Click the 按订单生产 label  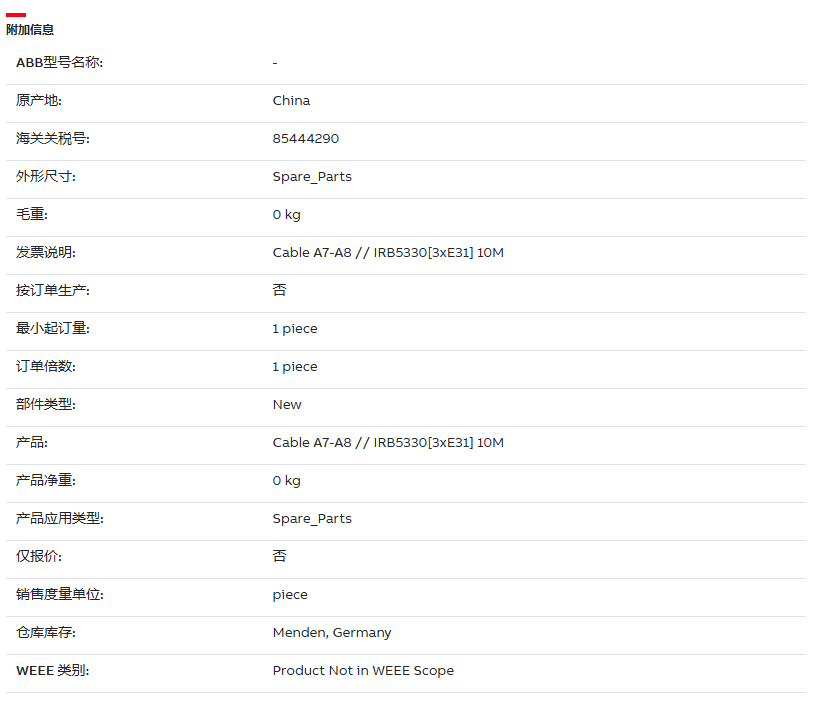click(x=53, y=290)
